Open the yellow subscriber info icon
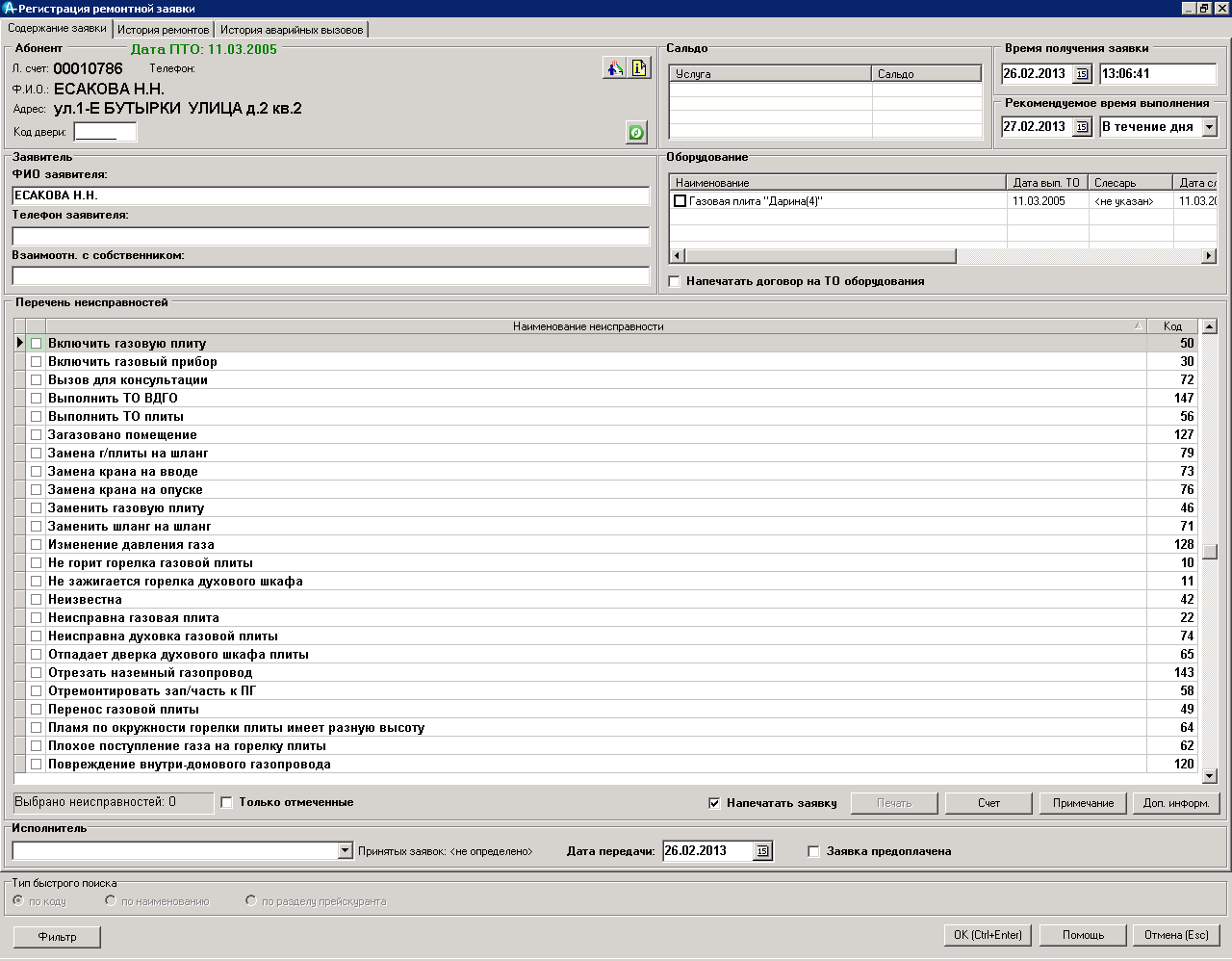This screenshot has height=961, width=1232. [x=639, y=68]
